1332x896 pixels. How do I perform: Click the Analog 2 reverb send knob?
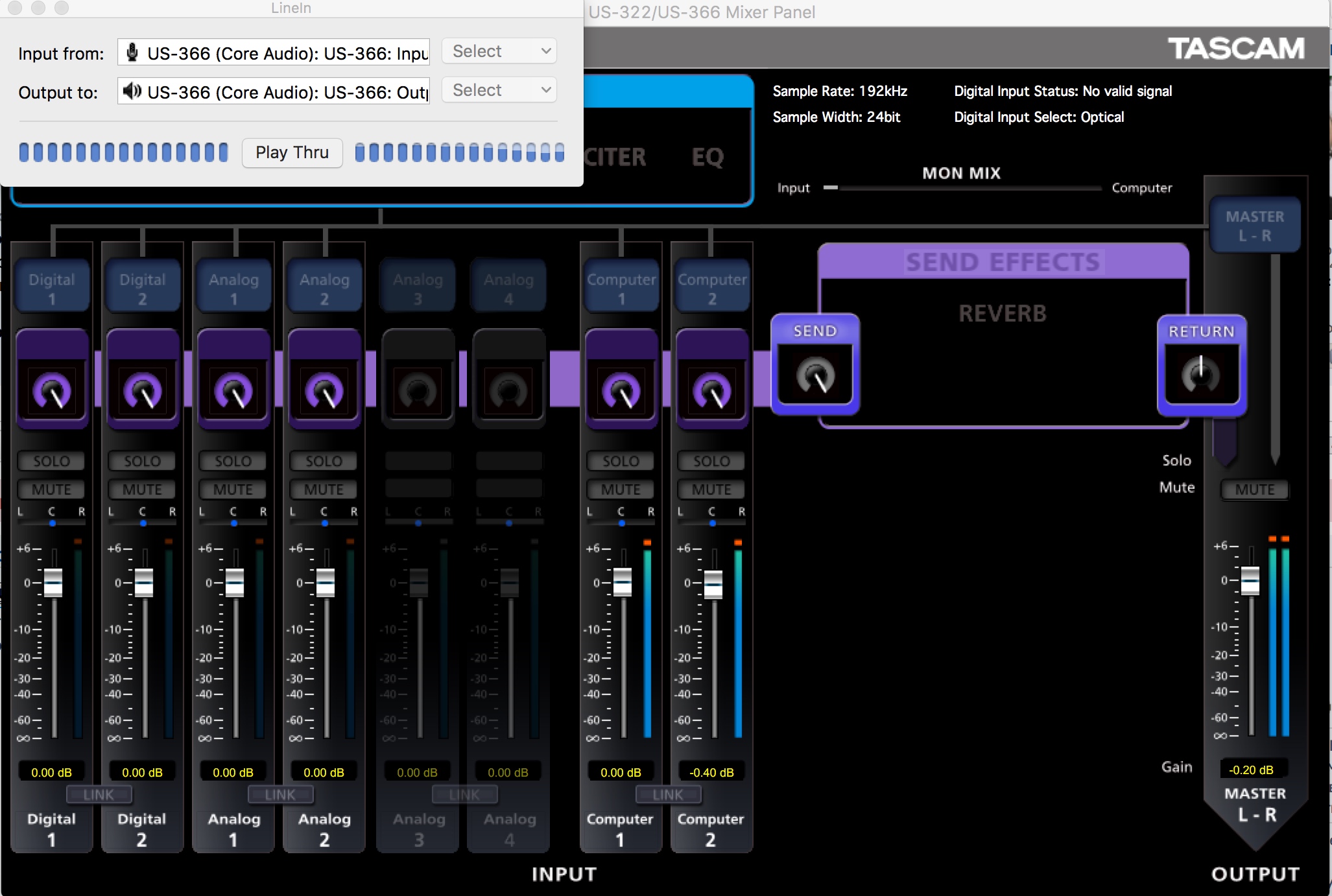coord(324,391)
